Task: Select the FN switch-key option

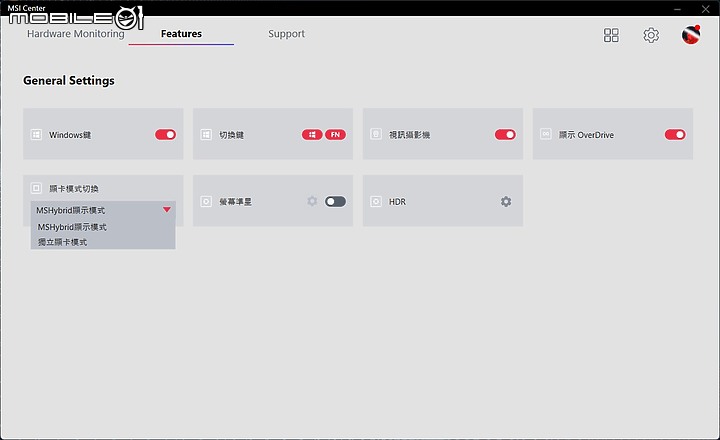Action: click(x=336, y=135)
